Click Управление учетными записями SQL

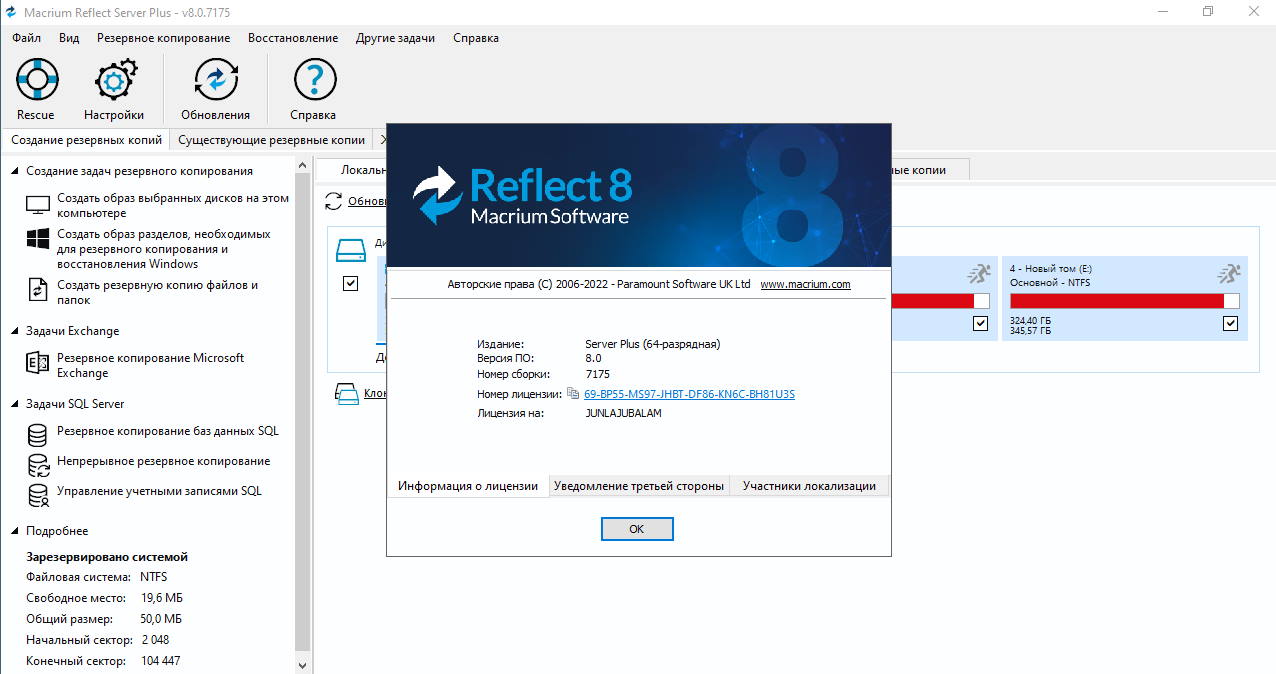[x=159, y=491]
